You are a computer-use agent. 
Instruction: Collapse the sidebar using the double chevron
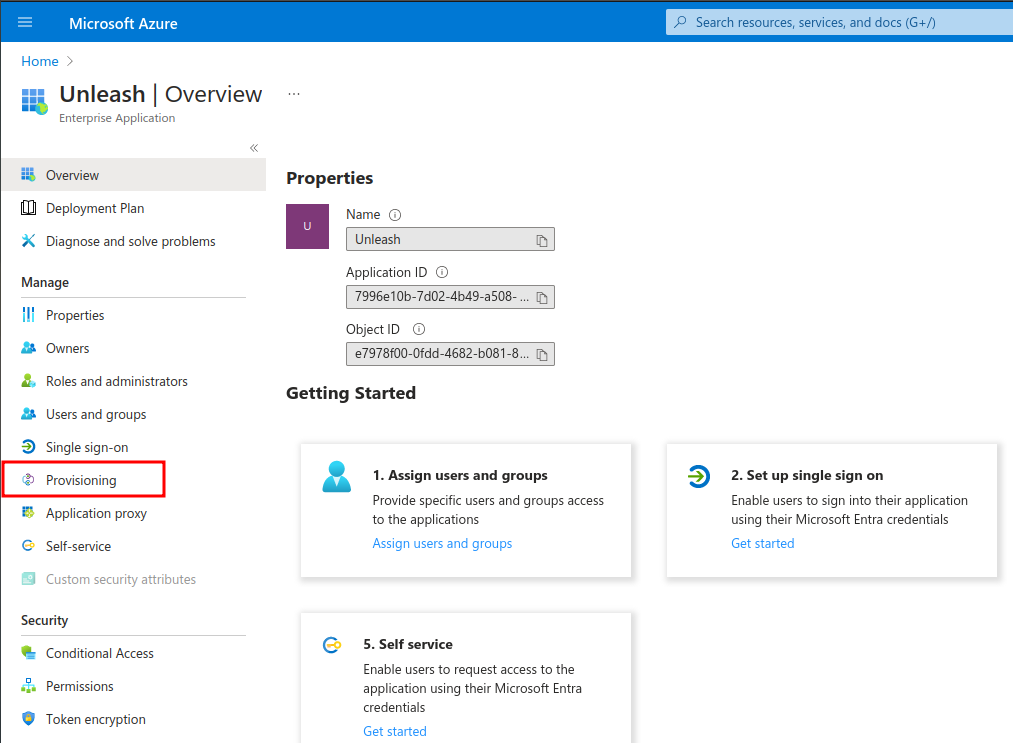click(253, 146)
